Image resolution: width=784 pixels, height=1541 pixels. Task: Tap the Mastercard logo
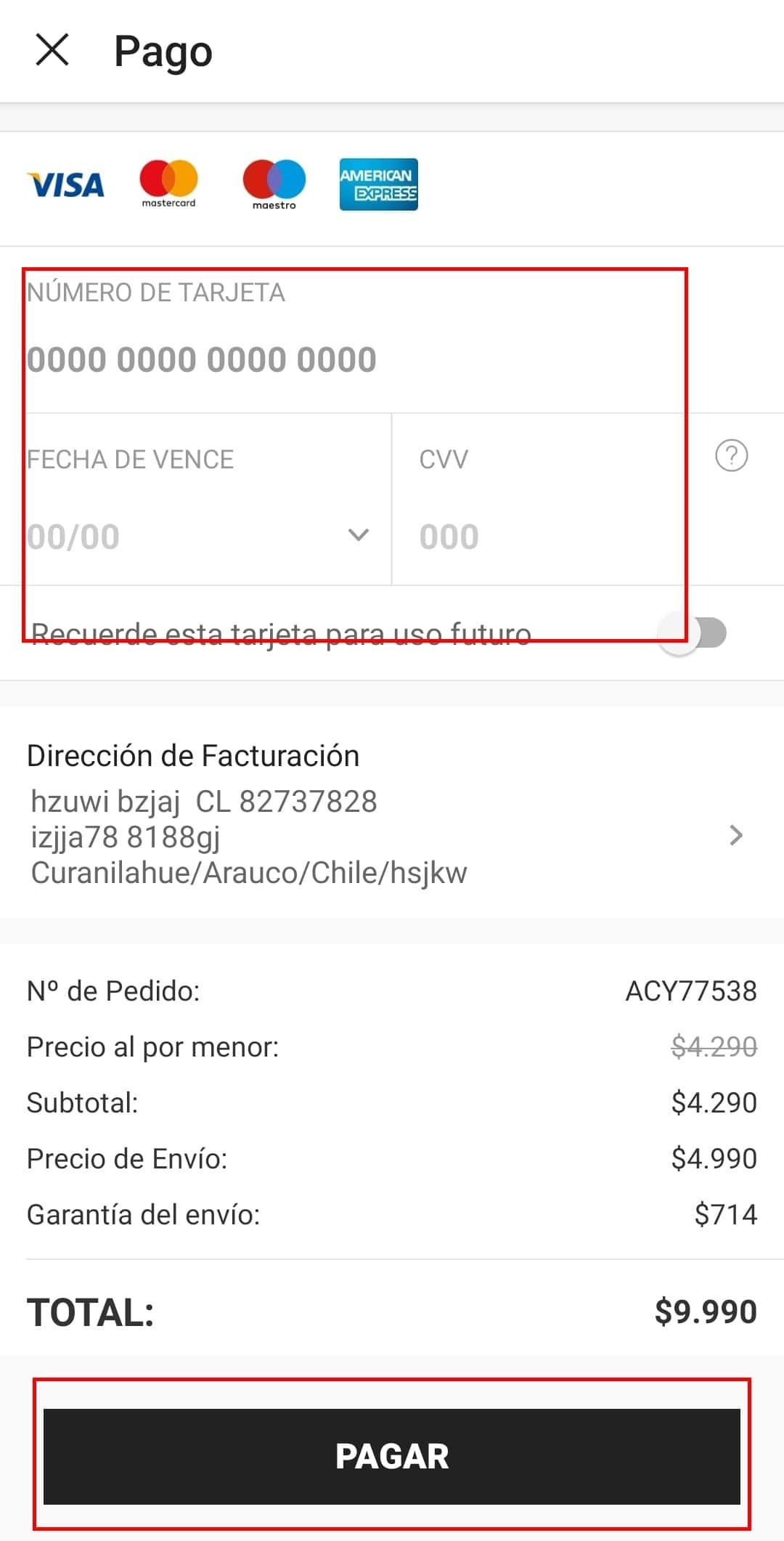coord(168,184)
